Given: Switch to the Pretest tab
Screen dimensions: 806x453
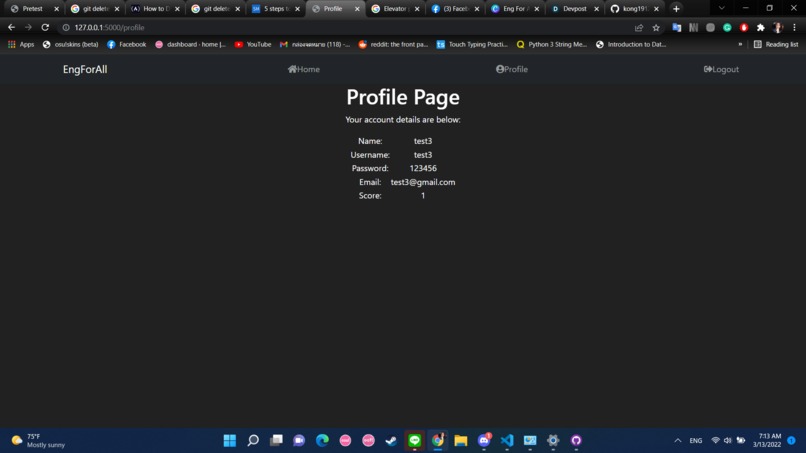Looking at the screenshot, I should point(34,9).
